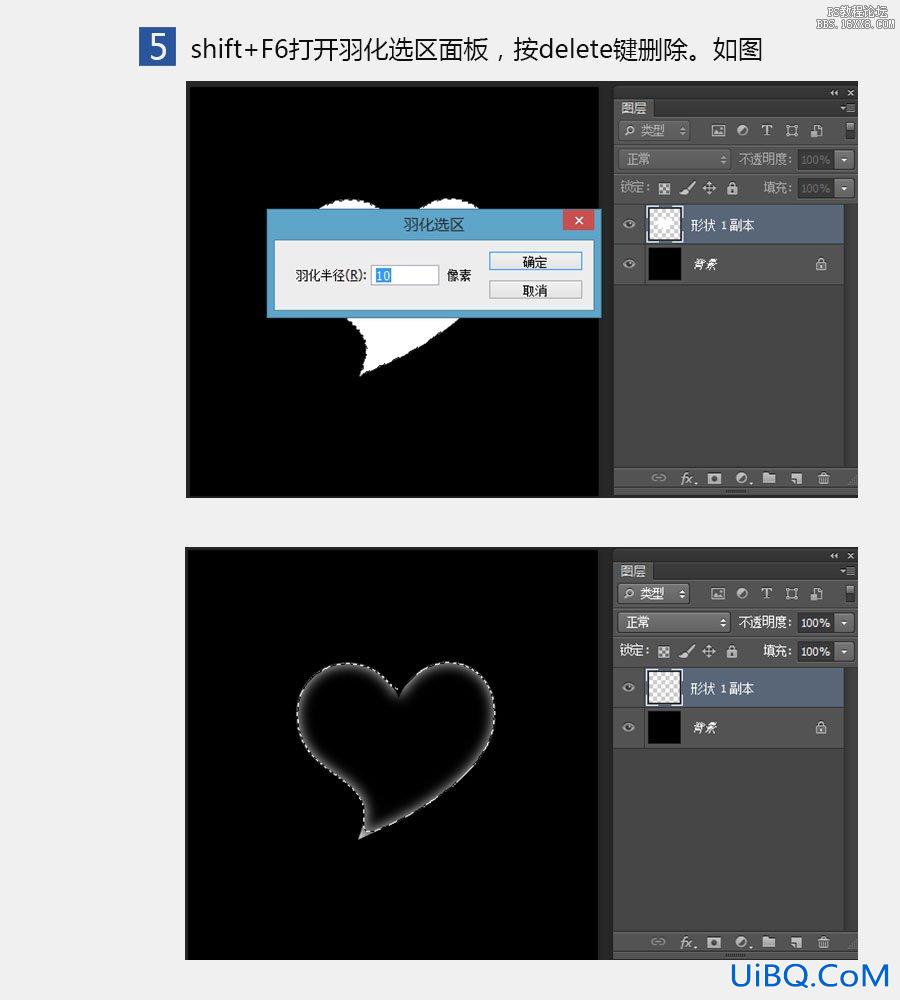Hide 背景 layer in lower Layers panel
The image size is (900, 1000).
[629, 727]
